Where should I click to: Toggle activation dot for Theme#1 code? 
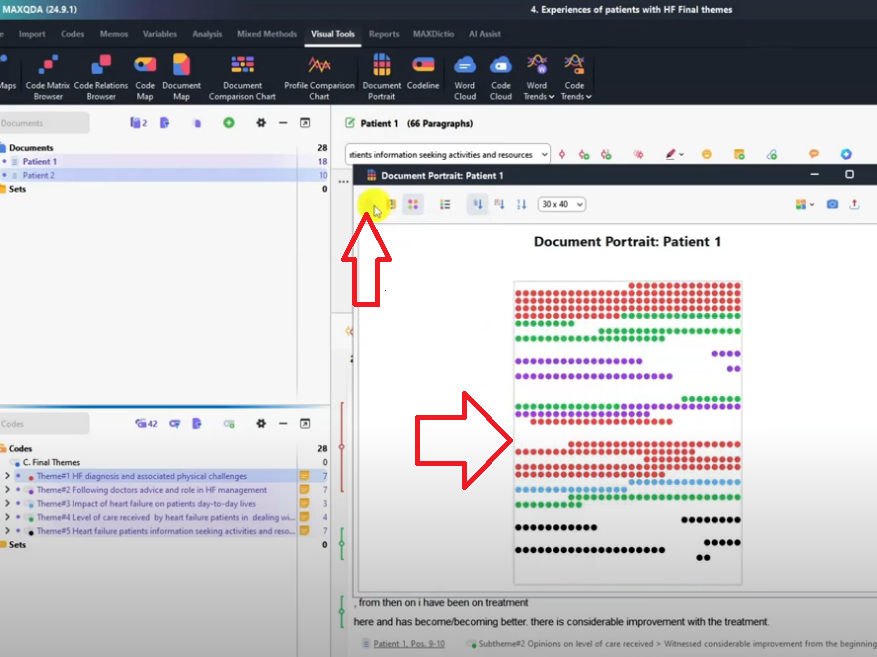click(18, 476)
